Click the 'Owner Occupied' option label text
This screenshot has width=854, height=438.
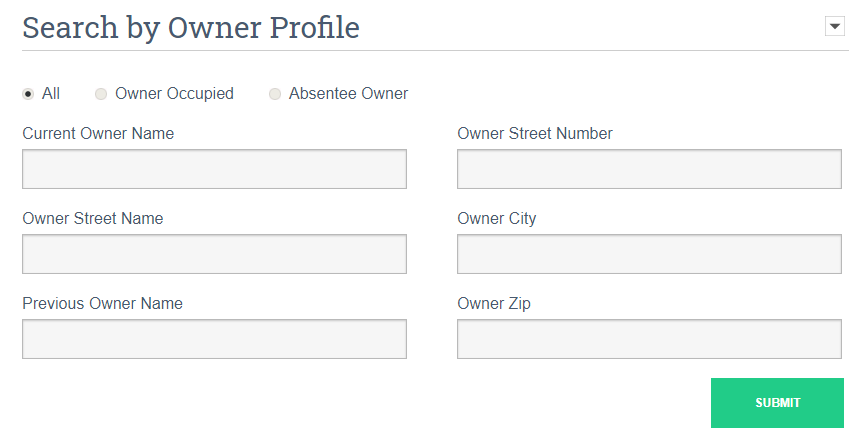point(174,94)
